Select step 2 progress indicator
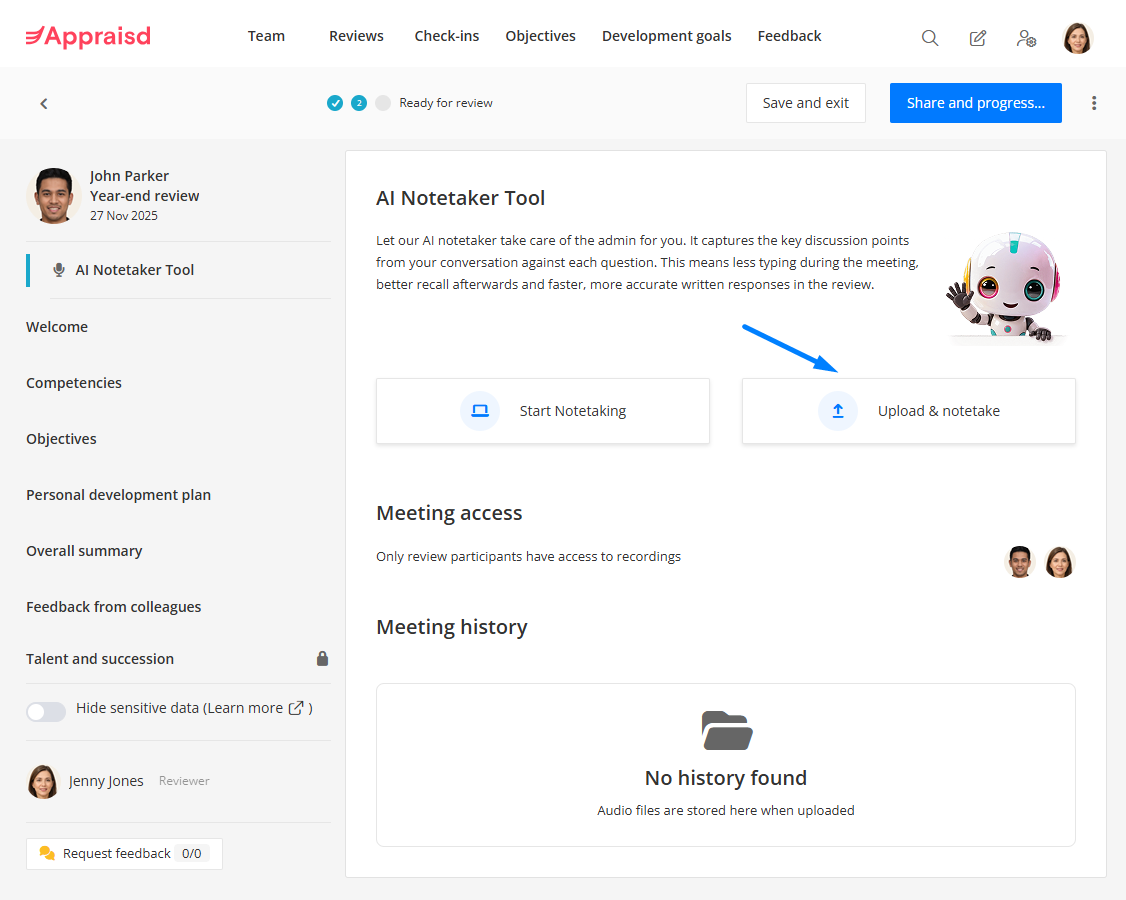 point(359,103)
